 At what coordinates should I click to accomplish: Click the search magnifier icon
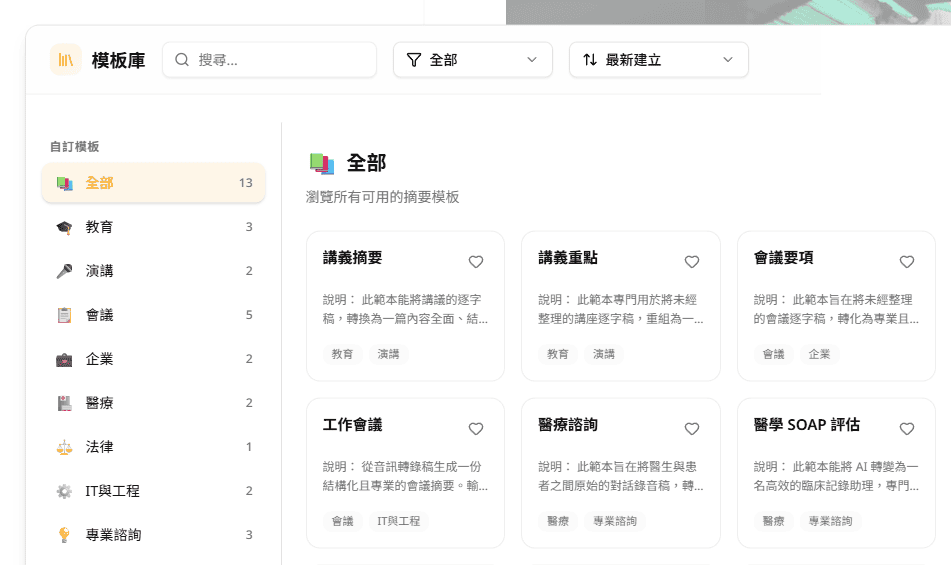(181, 59)
